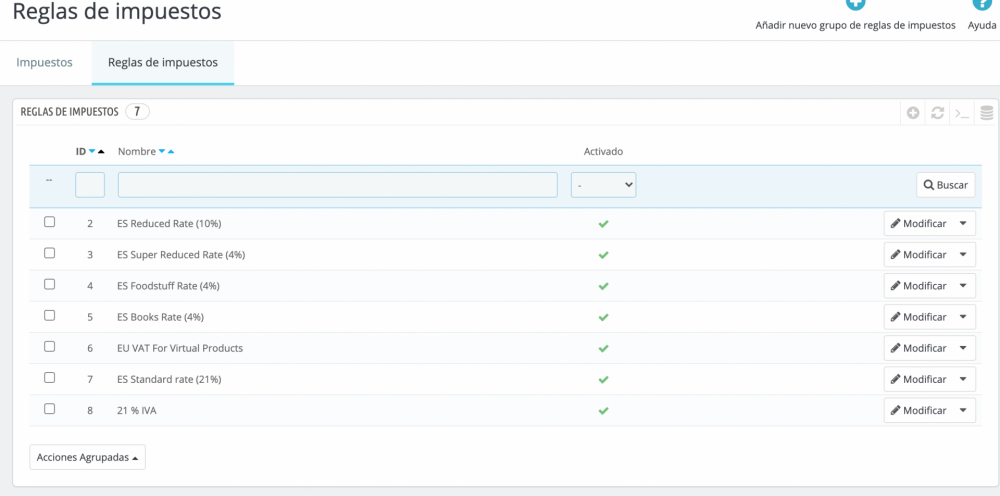Toggle enabled checkmark for EU VAT Virtual Products
Screen dimensions: 1000x496
(x=603, y=349)
